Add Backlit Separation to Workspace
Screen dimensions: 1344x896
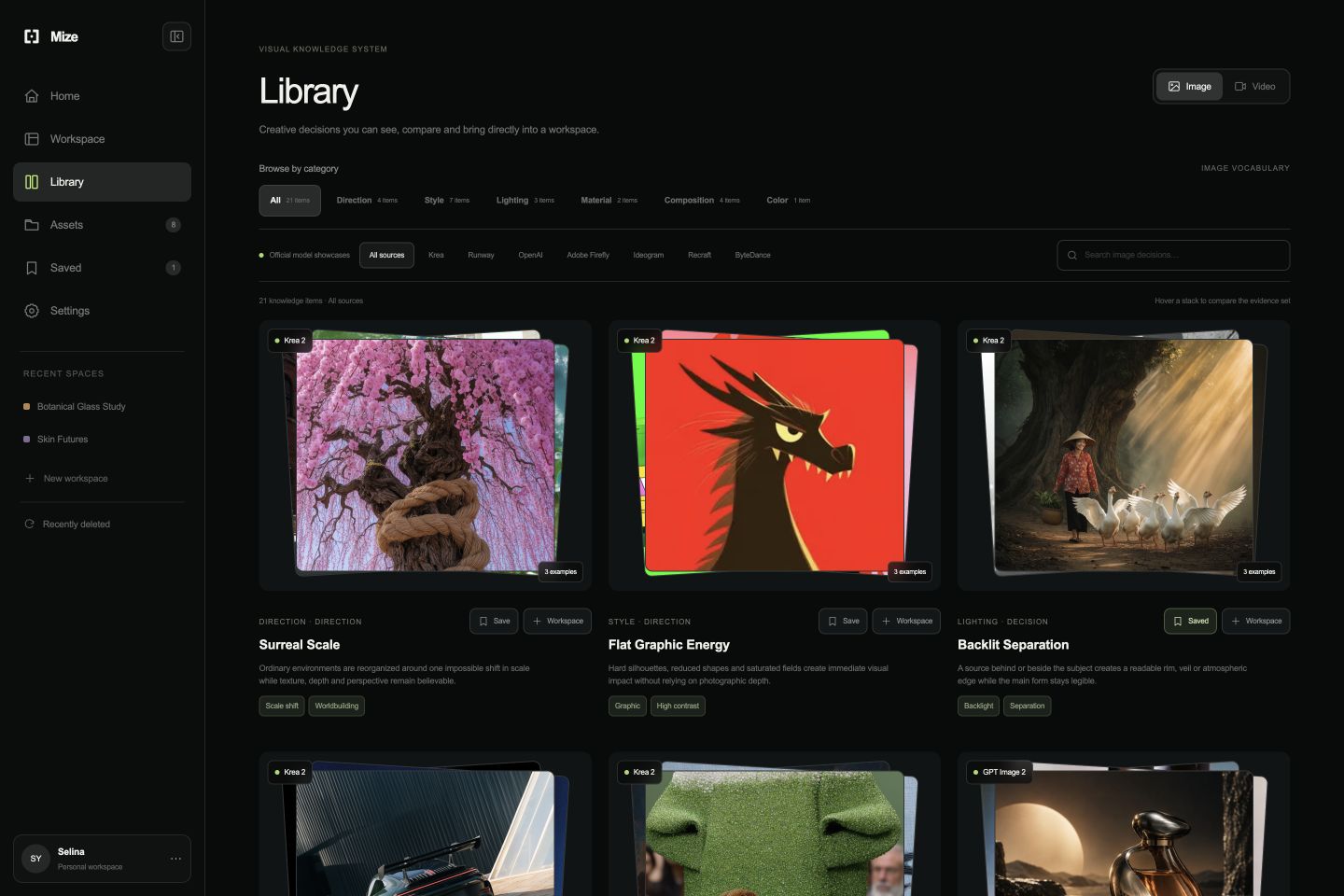point(1256,622)
